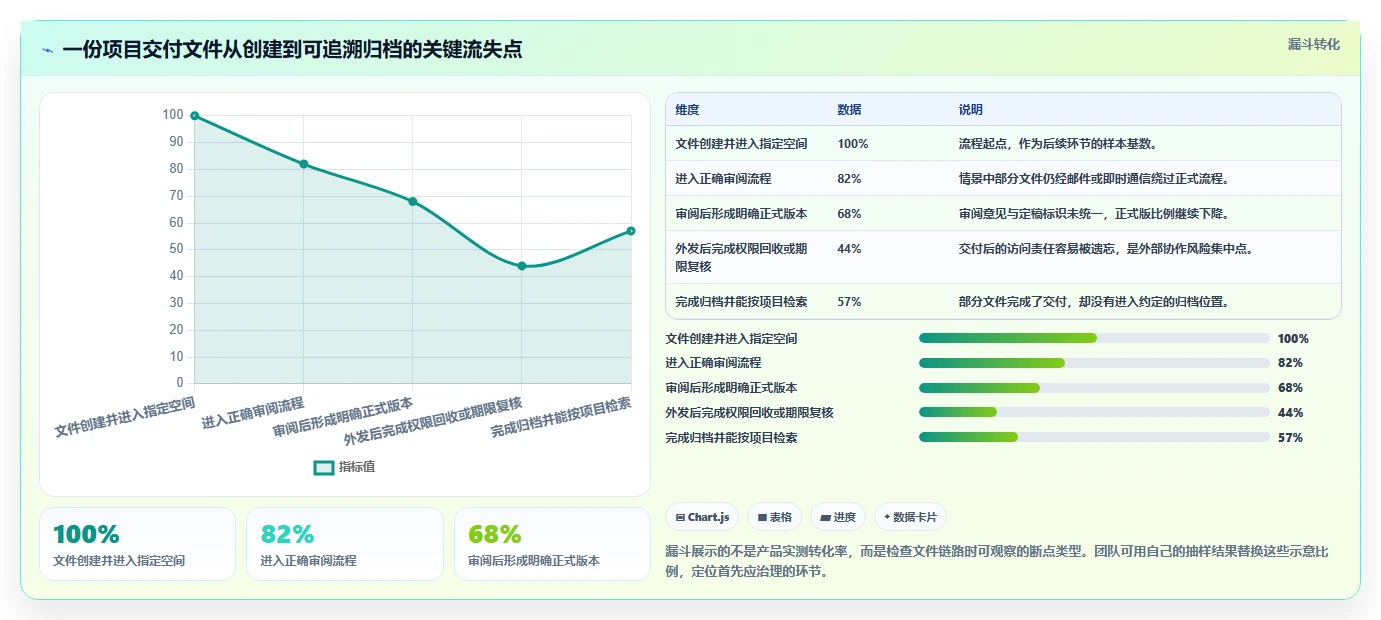Click the description 审阅意见与定稿标识未统一
The image size is (1381, 620).
point(1093,214)
